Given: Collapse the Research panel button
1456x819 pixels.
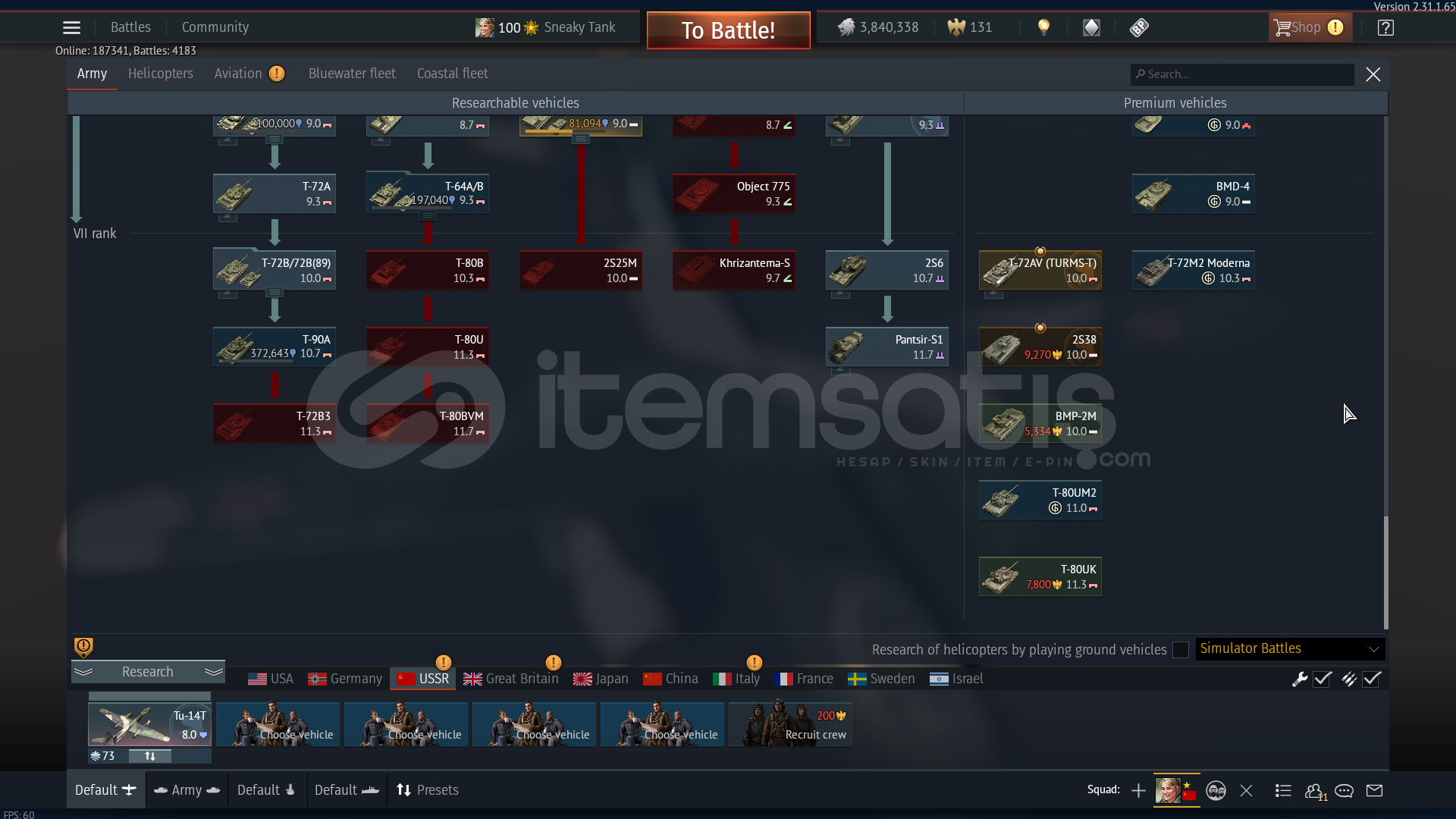Looking at the screenshot, I should pyautogui.click(x=148, y=672).
